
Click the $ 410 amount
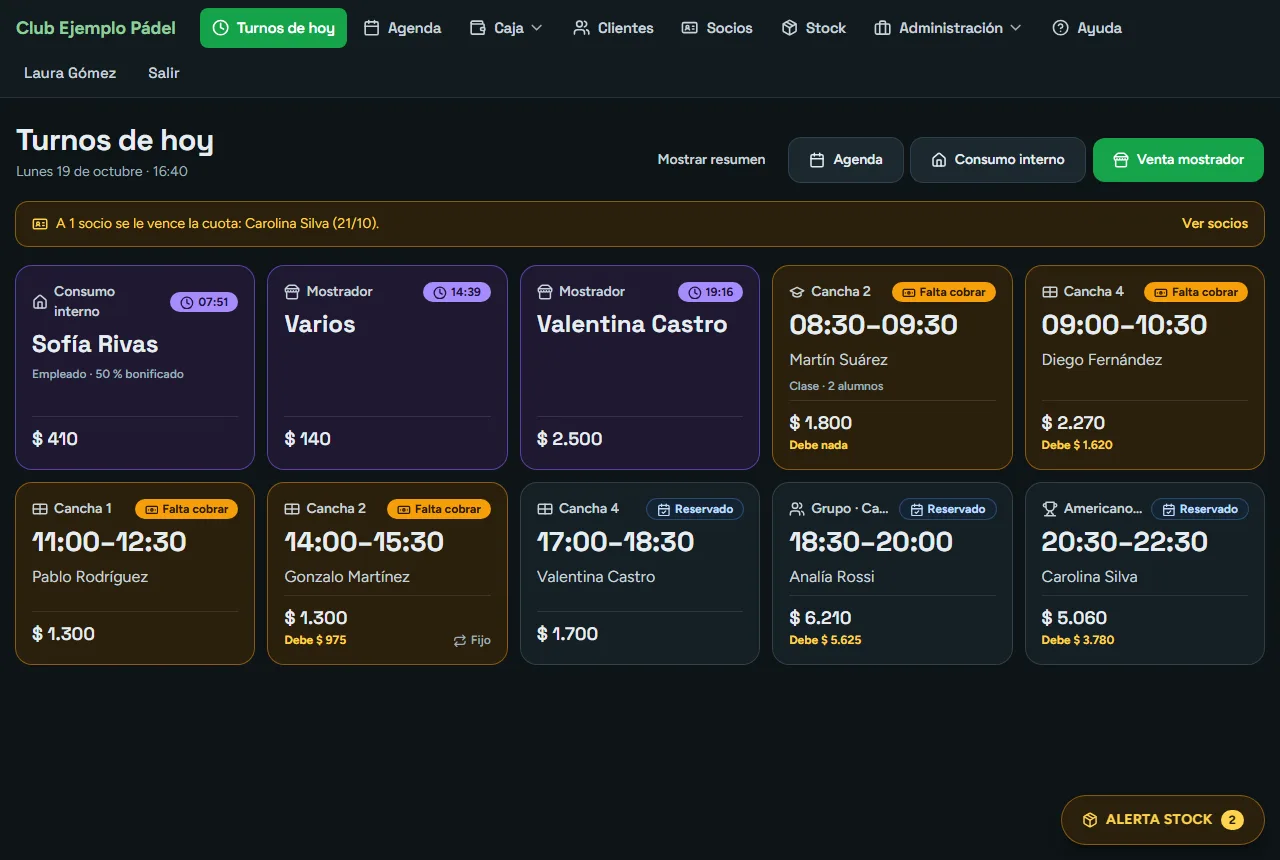coord(55,439)
